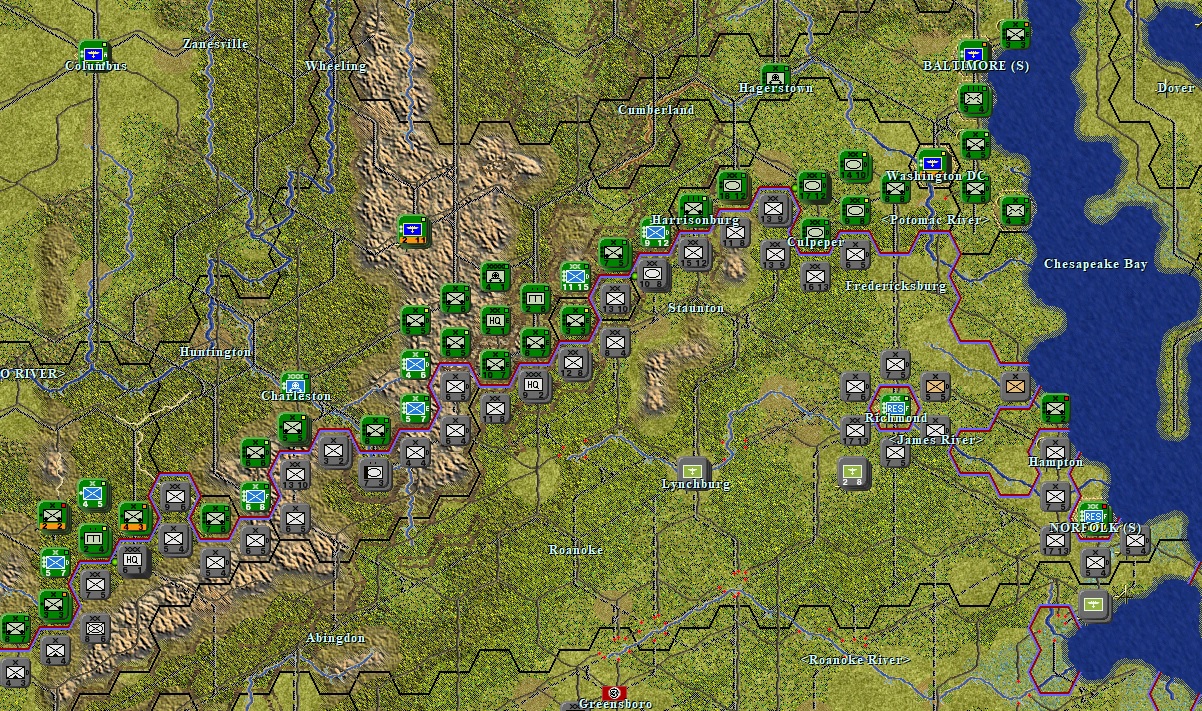
Task: Select the green Union unit just above Hampton
Action: (x=1055, y=409)
